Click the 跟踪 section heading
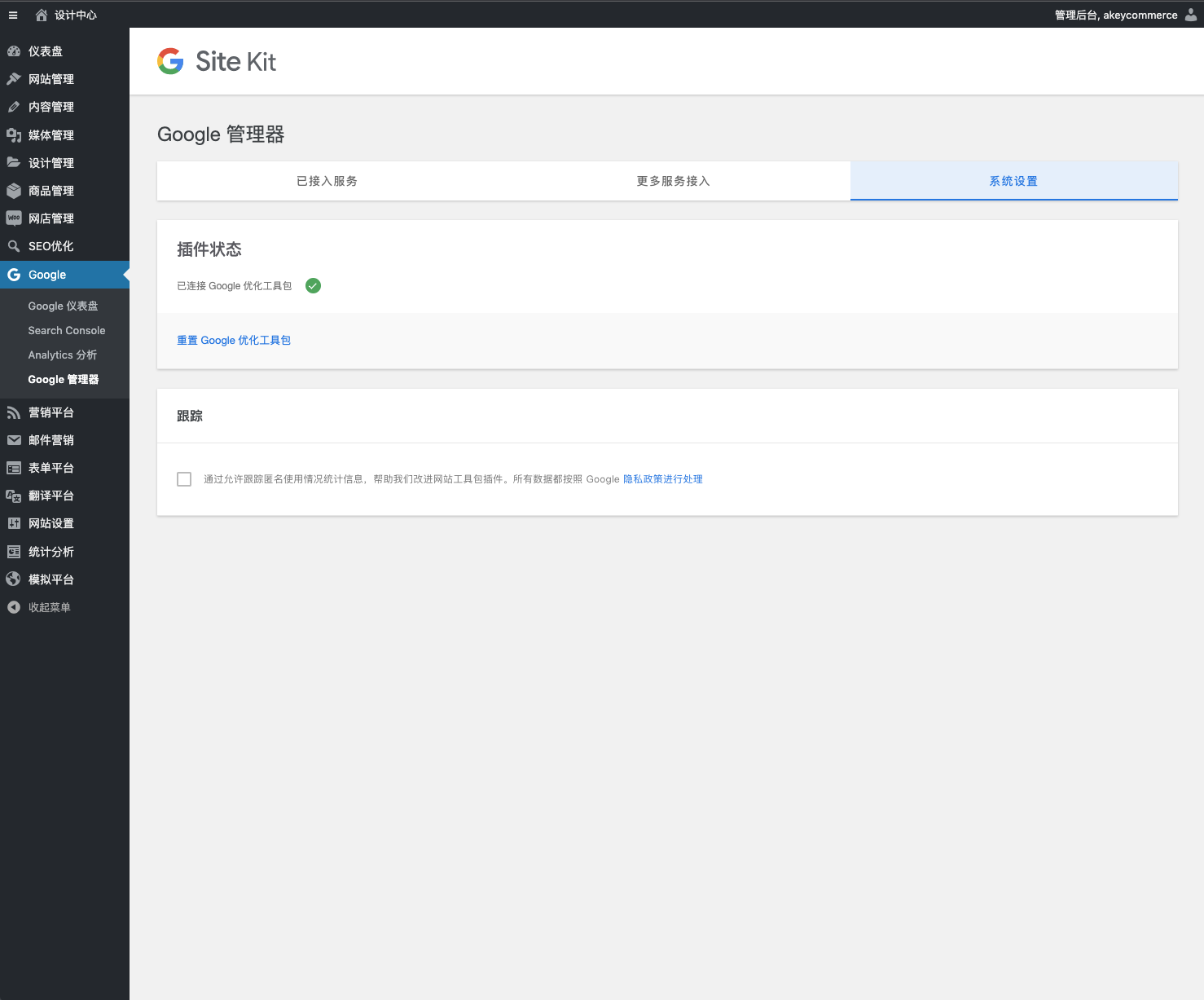This screenshot has width=1204, height=1000. pos(190,416)
